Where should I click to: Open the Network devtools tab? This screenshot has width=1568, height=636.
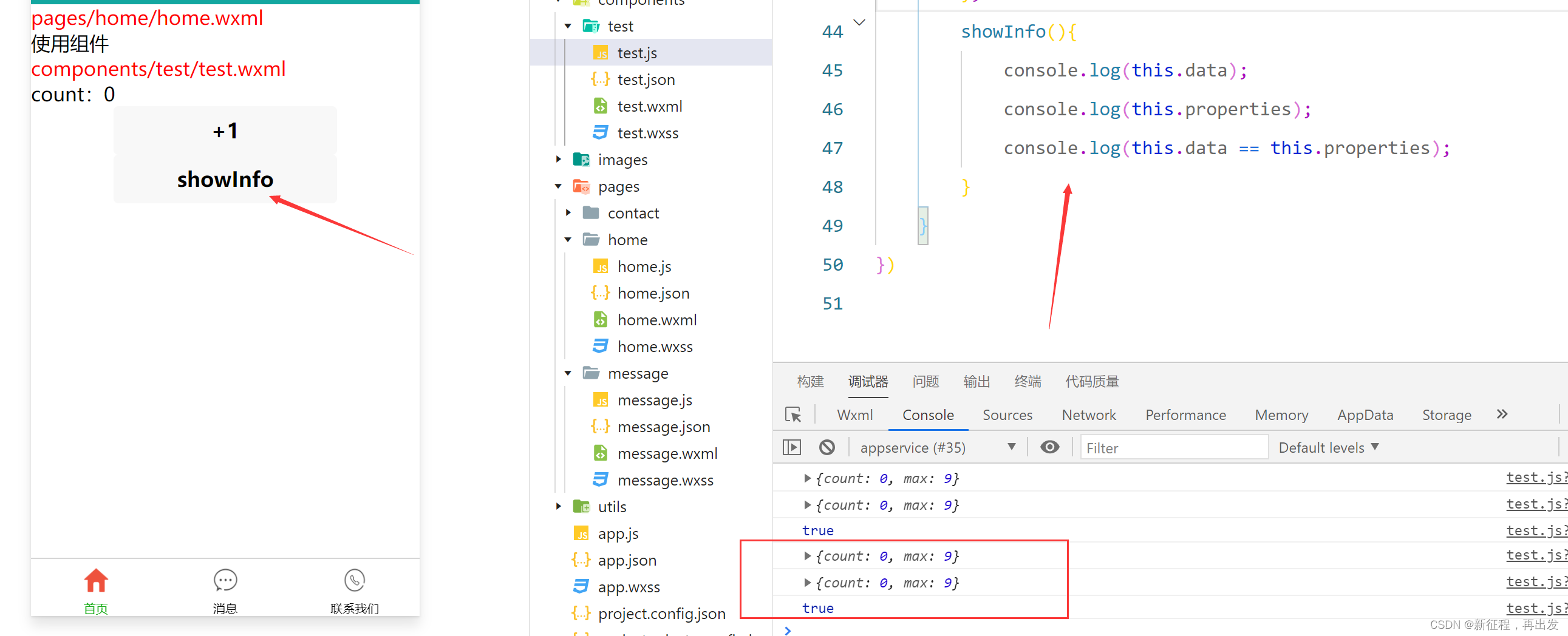(1089, 414)
